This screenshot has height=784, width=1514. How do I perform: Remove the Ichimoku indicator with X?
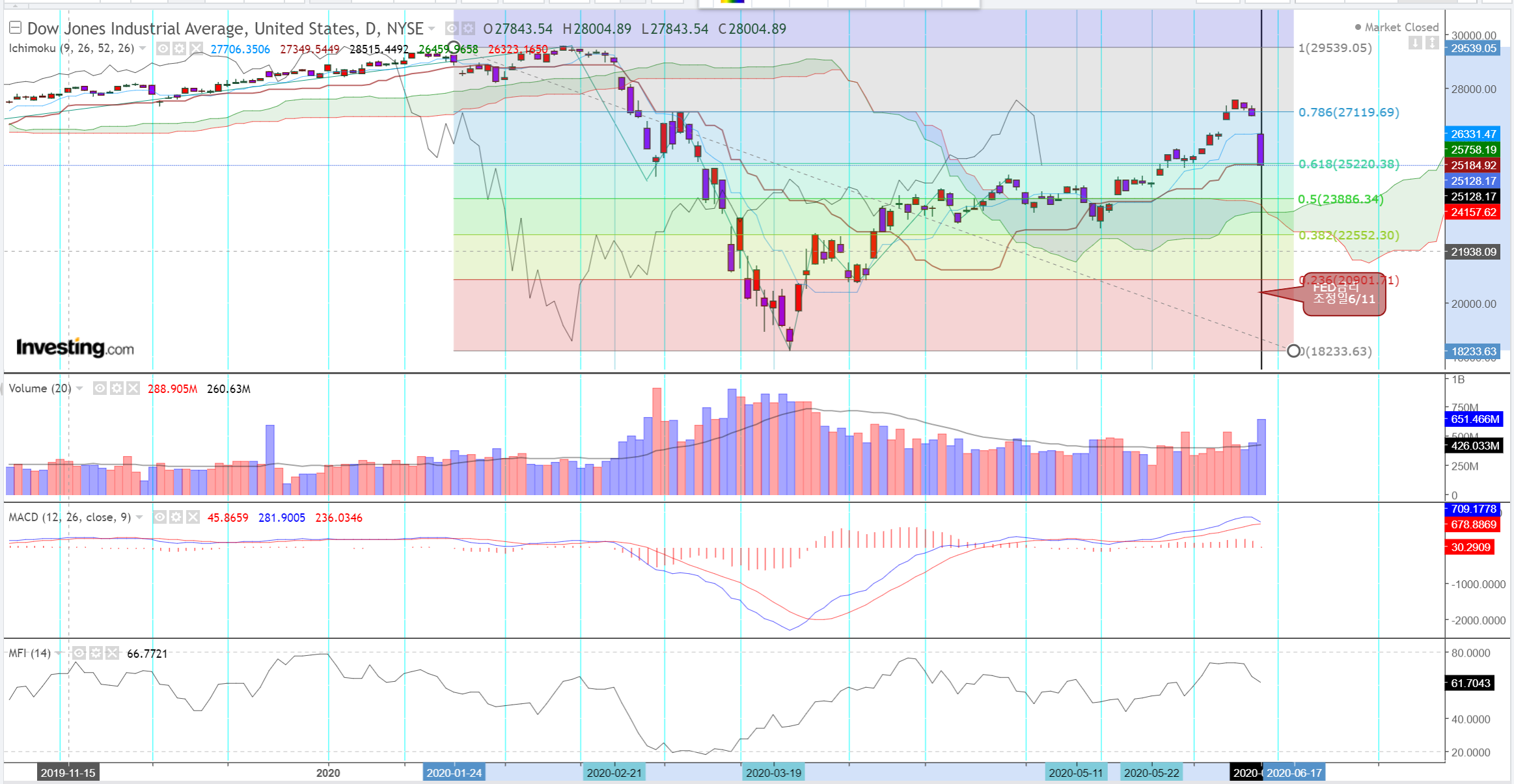[x=195, y=48]
